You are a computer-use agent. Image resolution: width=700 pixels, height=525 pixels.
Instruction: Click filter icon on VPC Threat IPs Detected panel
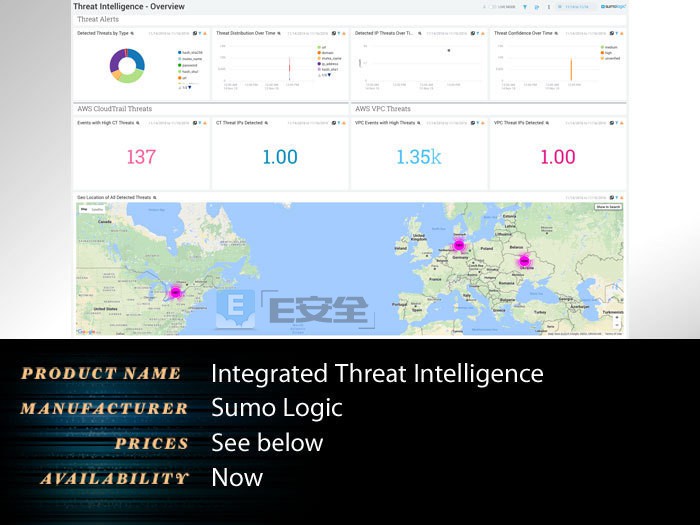617,123
